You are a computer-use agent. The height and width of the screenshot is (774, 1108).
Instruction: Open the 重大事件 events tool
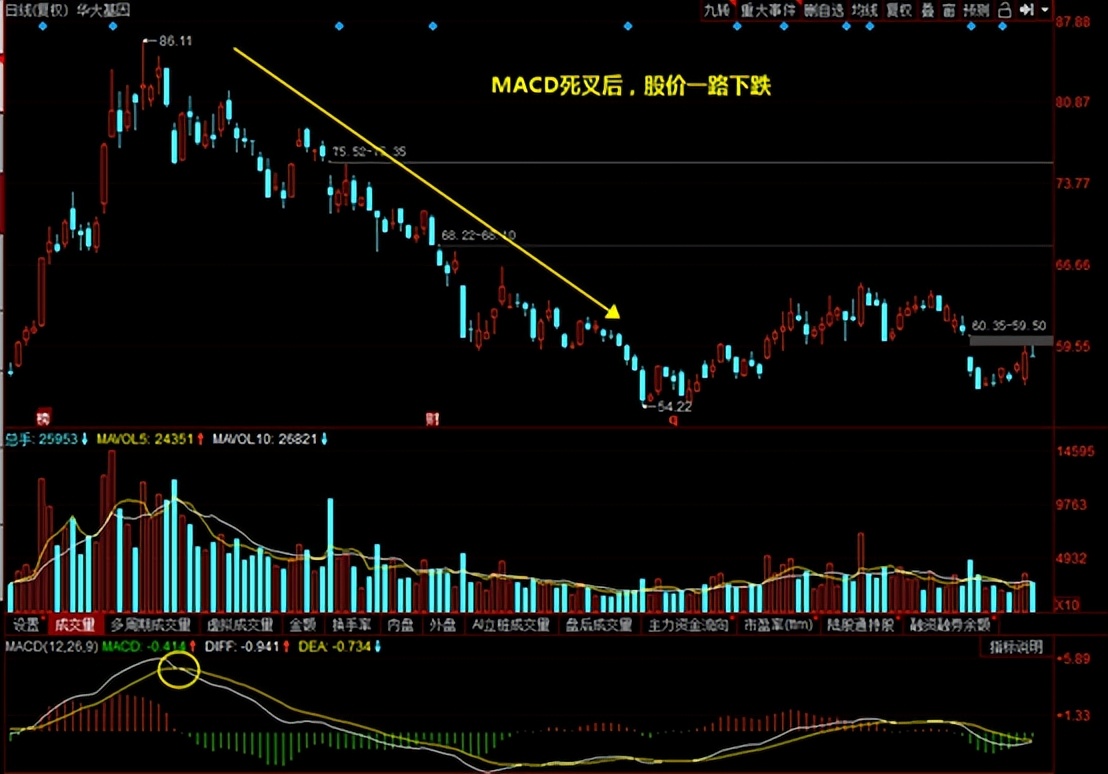[768, 11]
